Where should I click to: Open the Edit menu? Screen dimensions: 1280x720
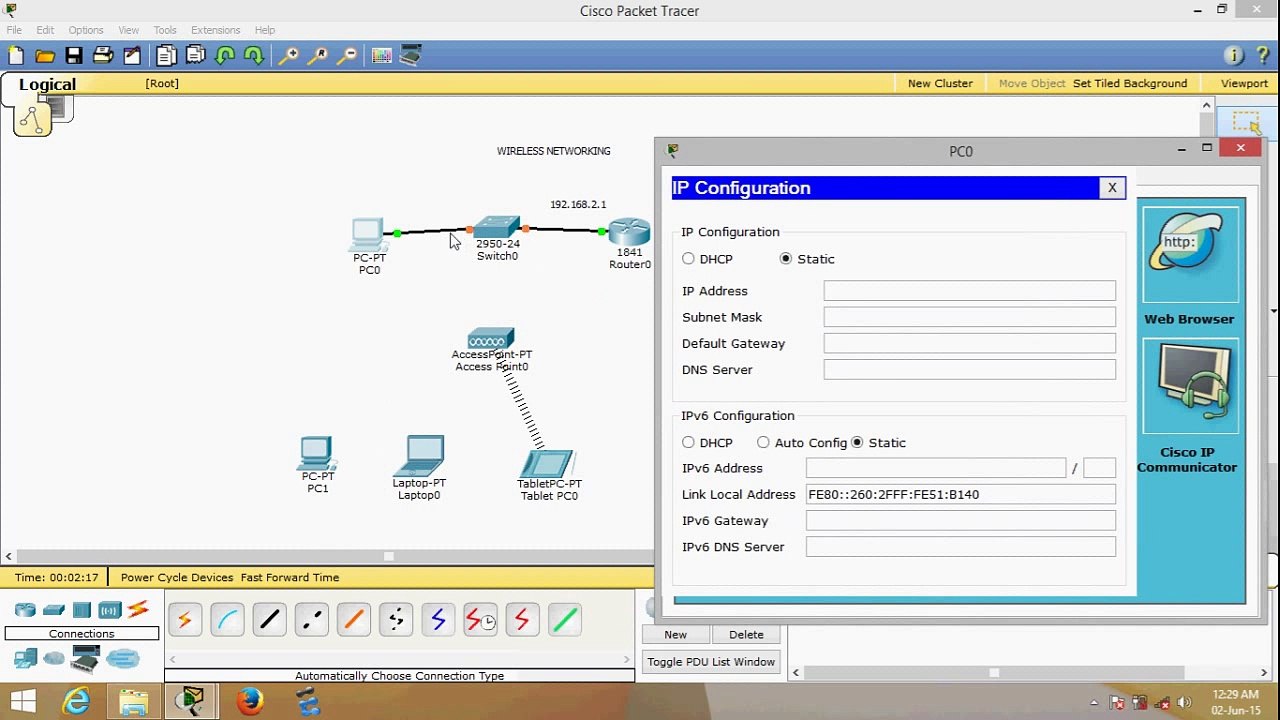pos(45,30)
